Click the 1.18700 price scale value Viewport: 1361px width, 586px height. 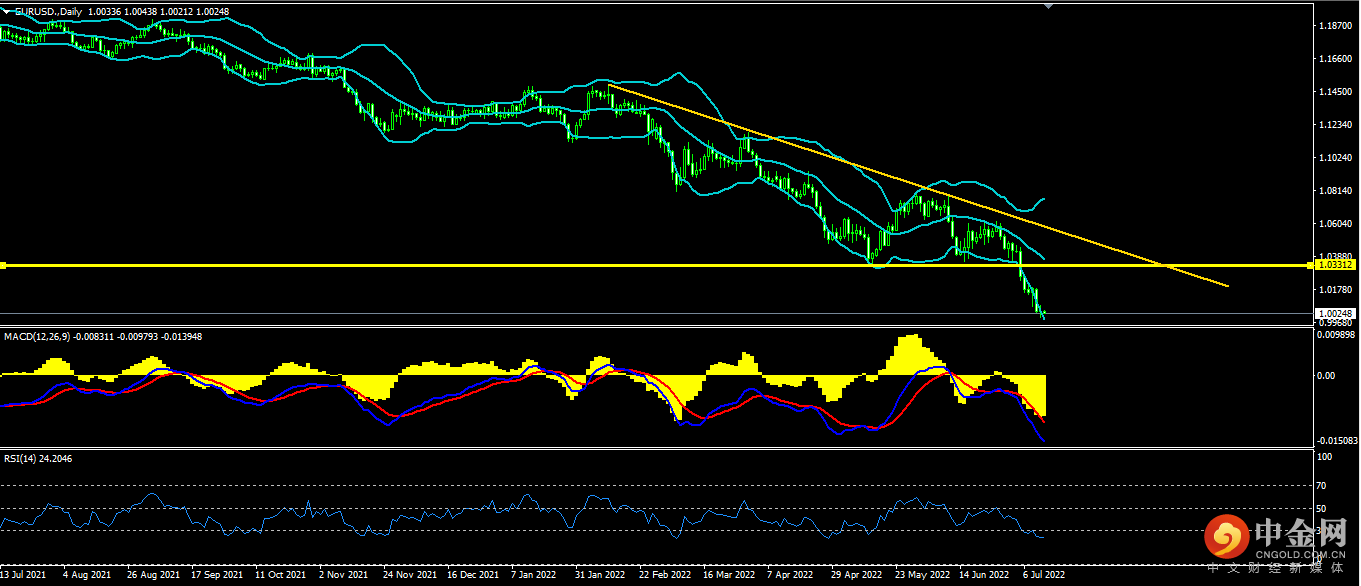[1335, 26]
